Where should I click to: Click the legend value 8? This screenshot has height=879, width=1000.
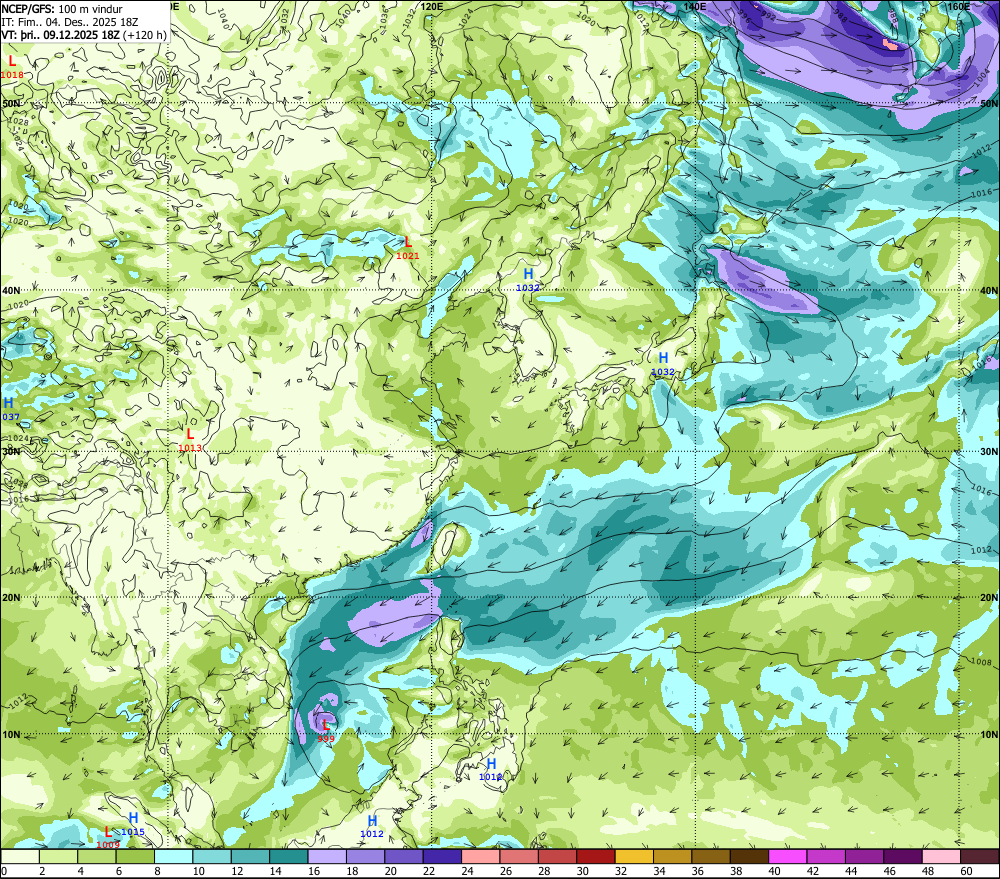[158, 871]
